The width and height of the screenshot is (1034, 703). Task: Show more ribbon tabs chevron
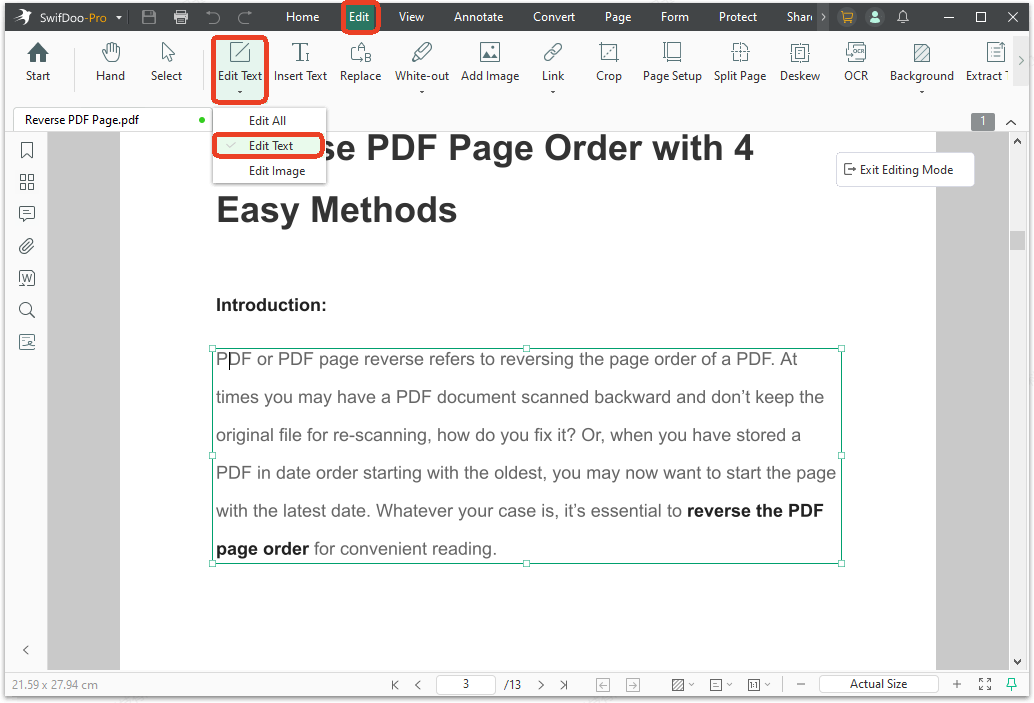point(823,17)
